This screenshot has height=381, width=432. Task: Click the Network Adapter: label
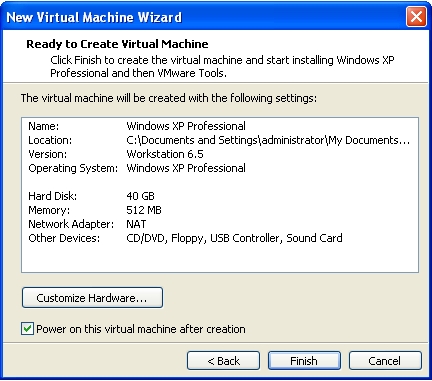(71, 224)
